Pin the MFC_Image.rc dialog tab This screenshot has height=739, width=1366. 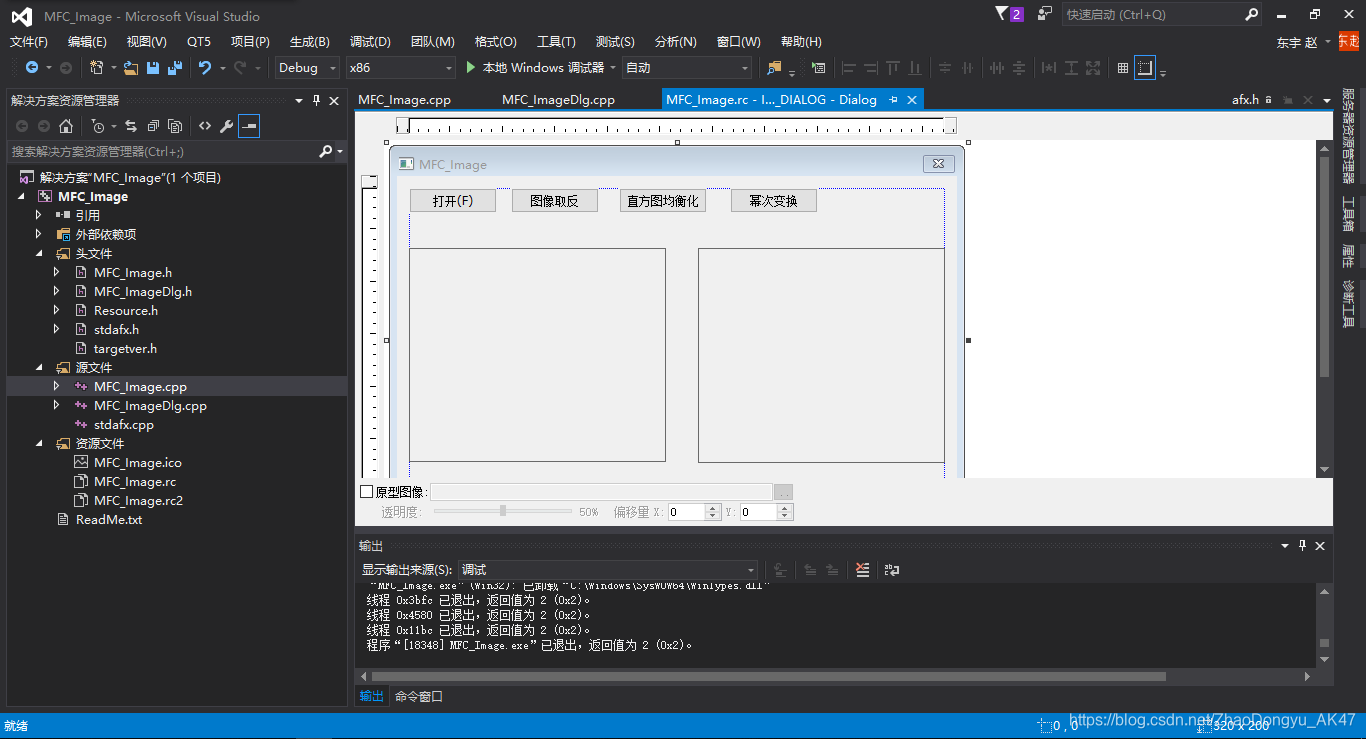tap(893, 99)
